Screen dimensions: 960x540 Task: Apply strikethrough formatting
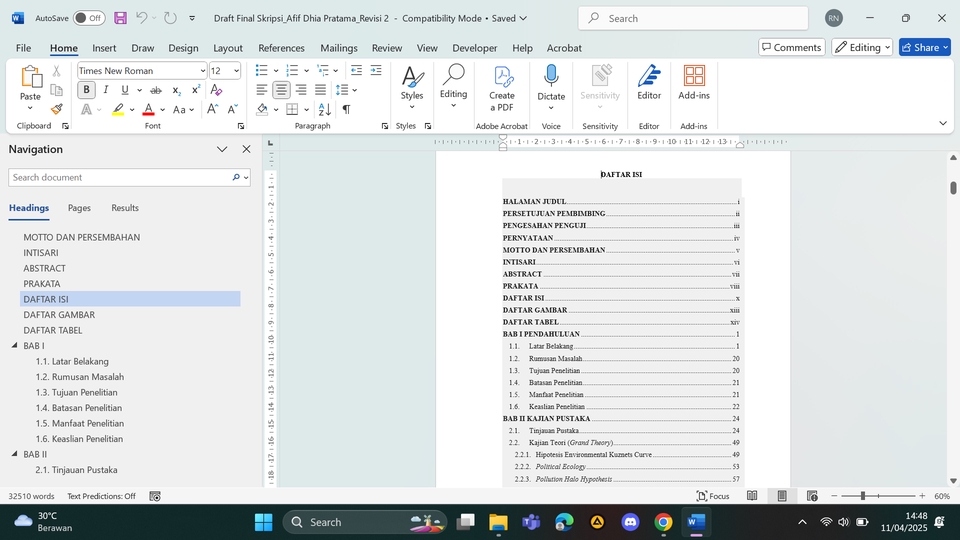pos(156,90)
